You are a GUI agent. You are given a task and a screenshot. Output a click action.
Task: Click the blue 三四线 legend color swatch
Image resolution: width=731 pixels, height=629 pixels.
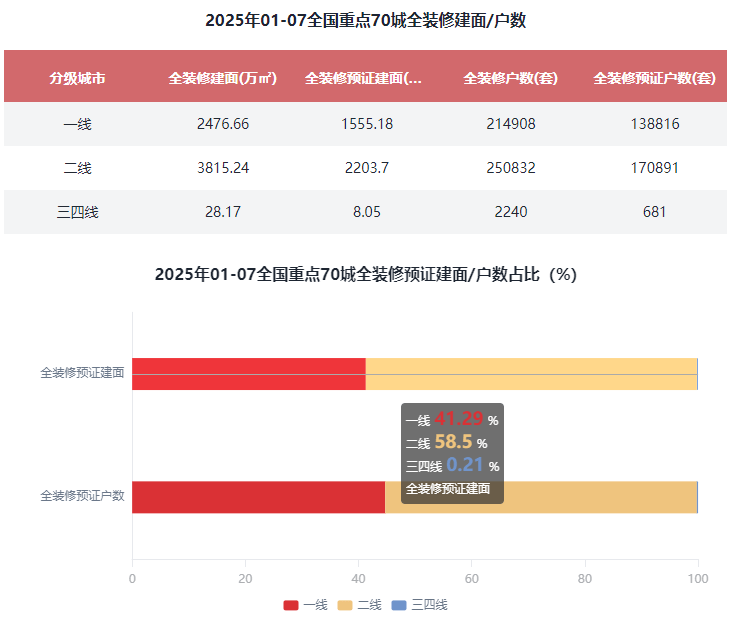[399, 605]
